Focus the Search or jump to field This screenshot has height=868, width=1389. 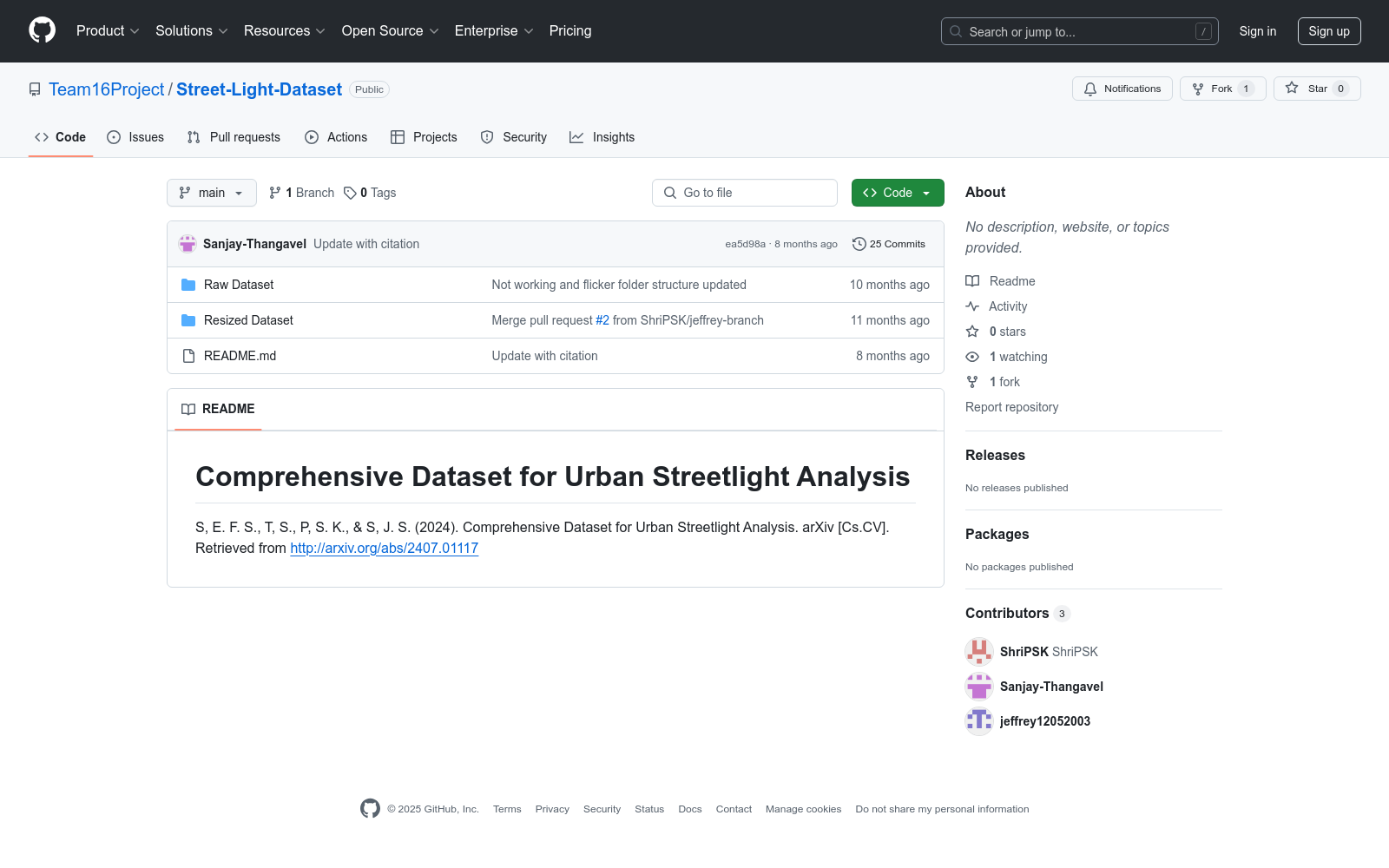click(x=1080, y=31)
